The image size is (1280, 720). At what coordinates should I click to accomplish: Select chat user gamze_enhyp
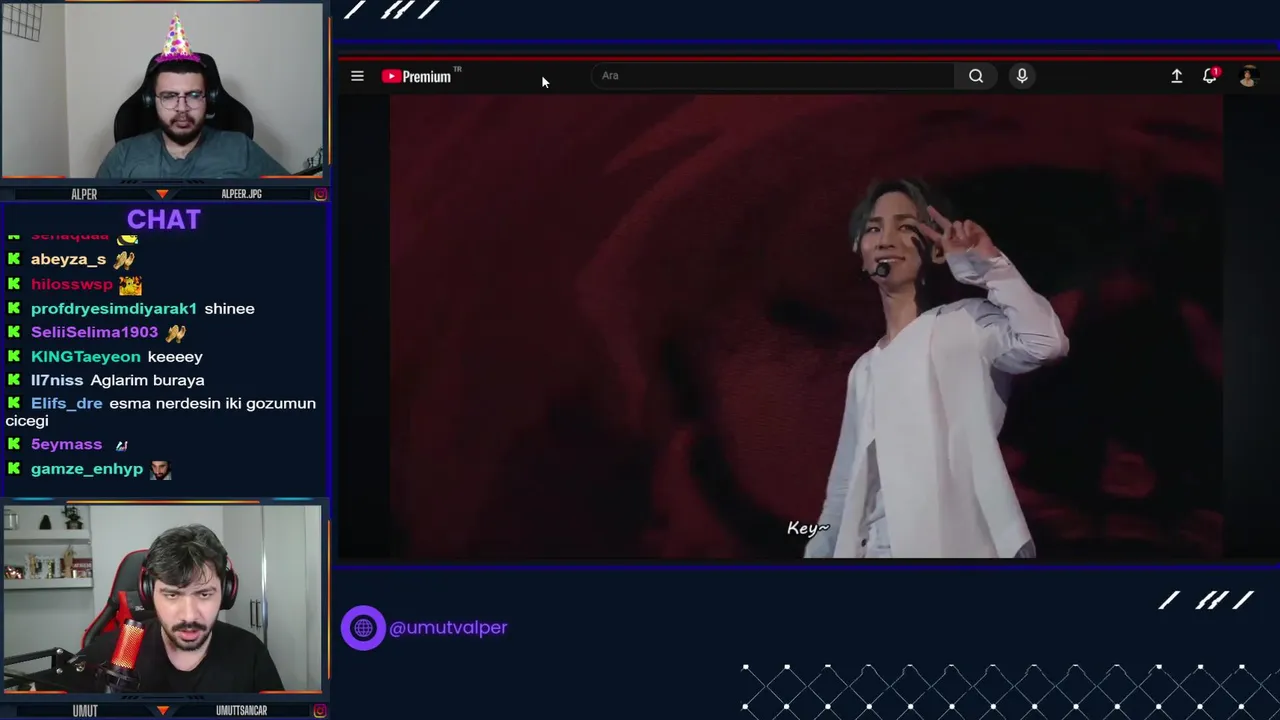pyautogui.click(x=87, y=469)
